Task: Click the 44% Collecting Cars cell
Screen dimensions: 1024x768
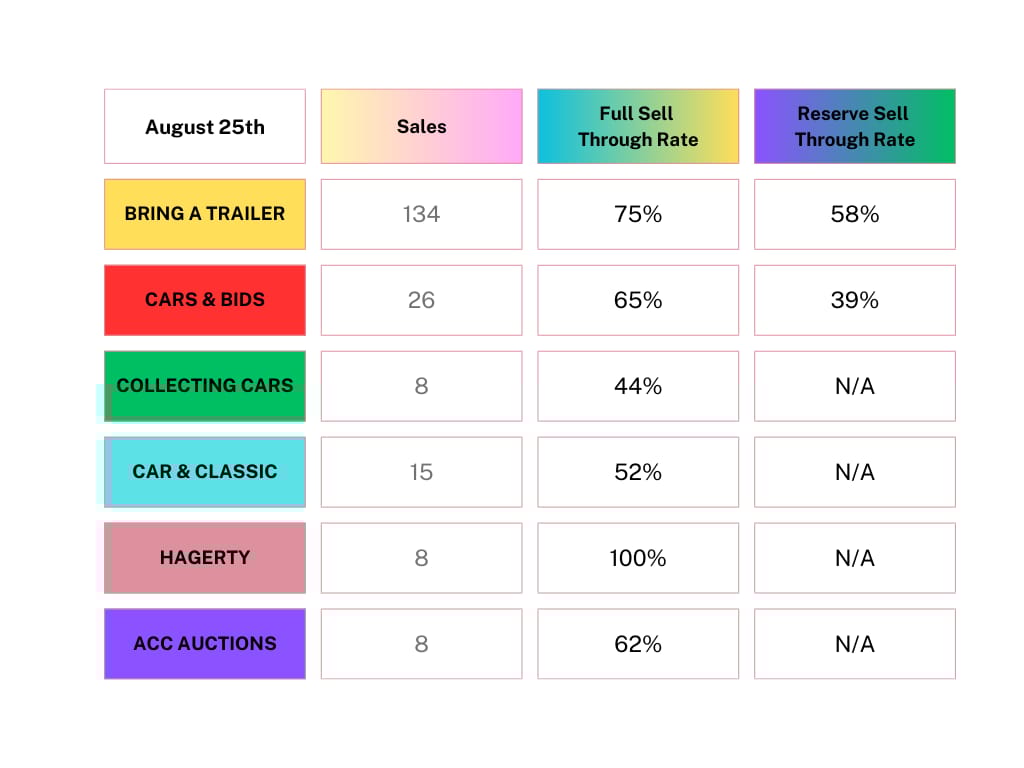Action: pos(638,386)
